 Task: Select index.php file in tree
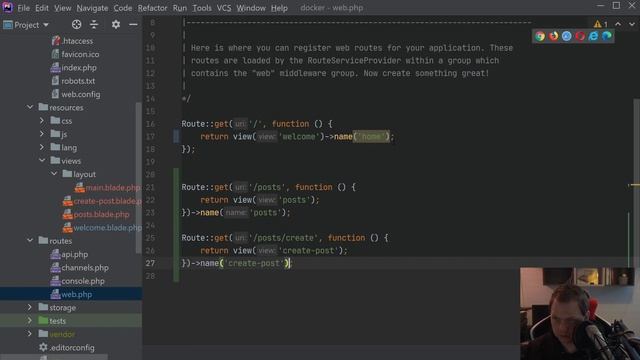[74, 68]
